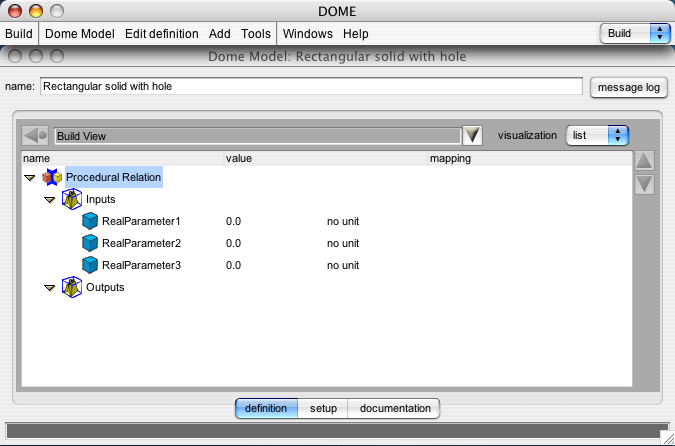Open the Windows menu
This screenshot has width=675, height=446.
click(x=308, y=34)
